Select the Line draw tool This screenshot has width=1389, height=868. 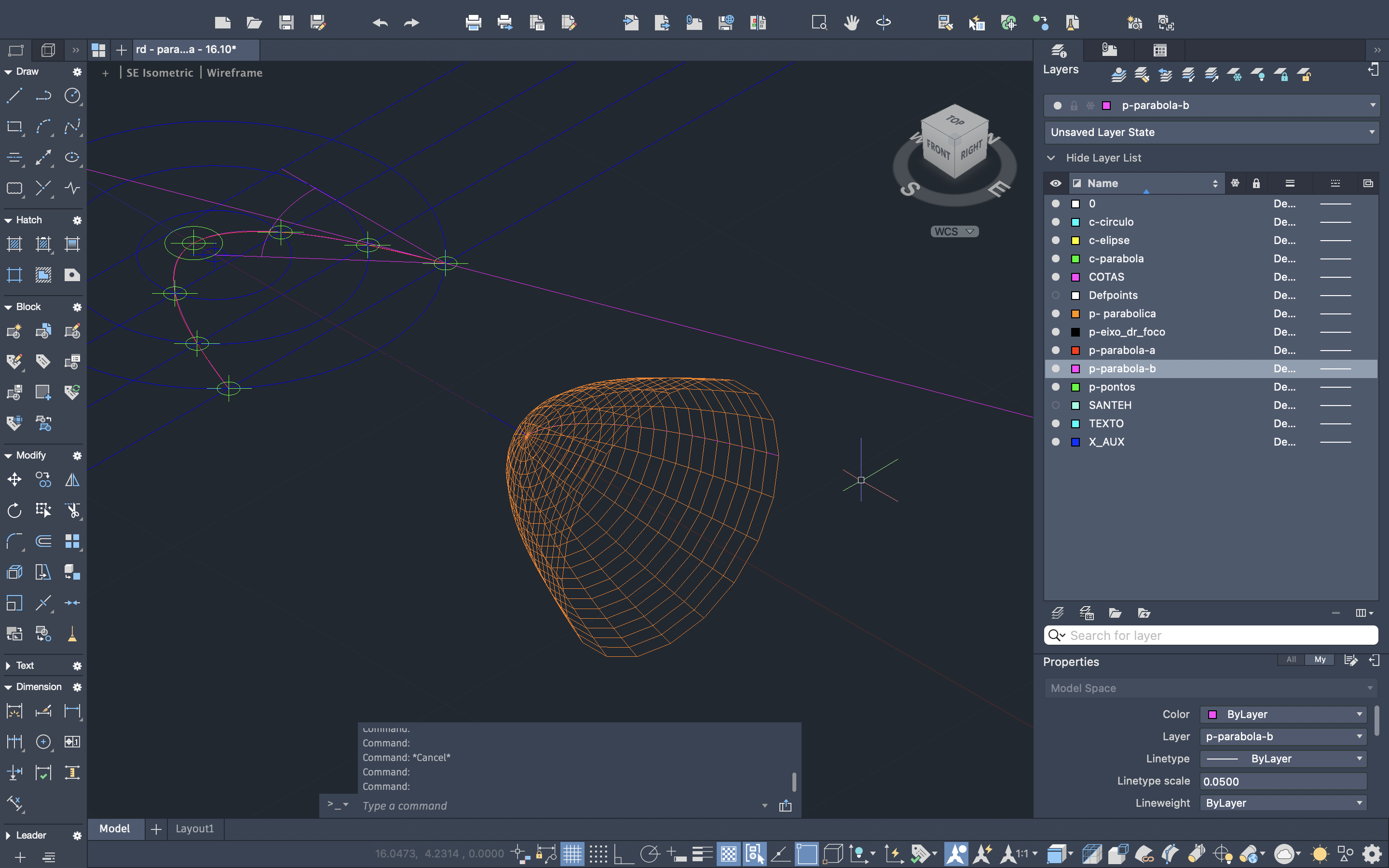[x=14, y=95]
